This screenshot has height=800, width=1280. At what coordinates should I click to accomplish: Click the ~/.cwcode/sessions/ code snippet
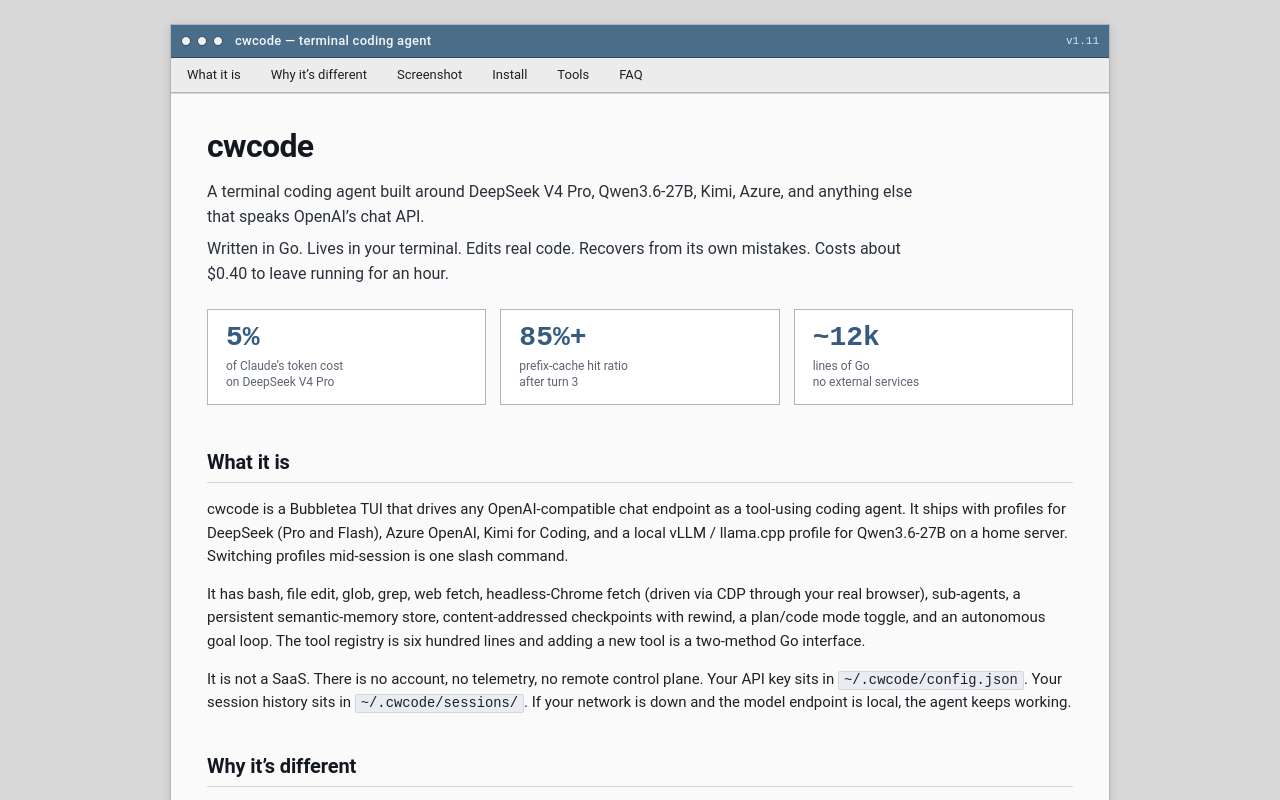(x=439, y=703)
